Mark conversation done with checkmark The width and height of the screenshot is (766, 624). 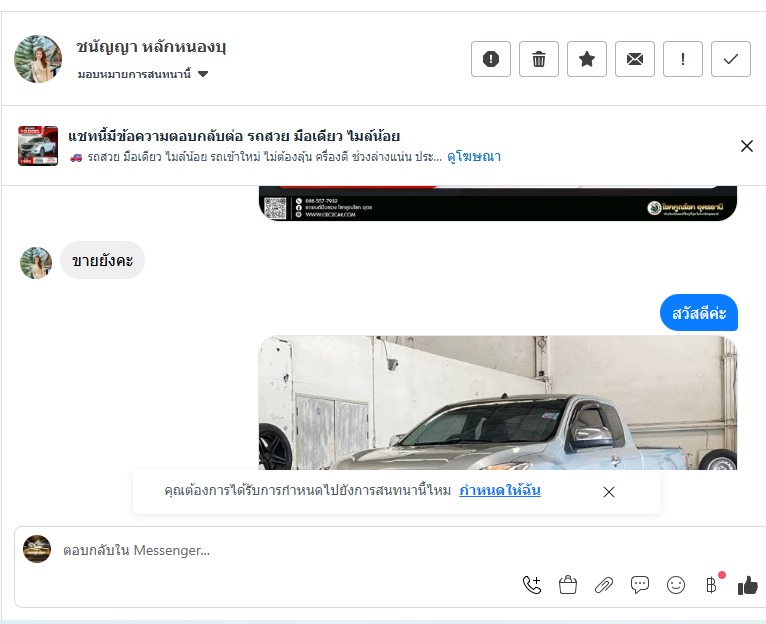[730, 59]
